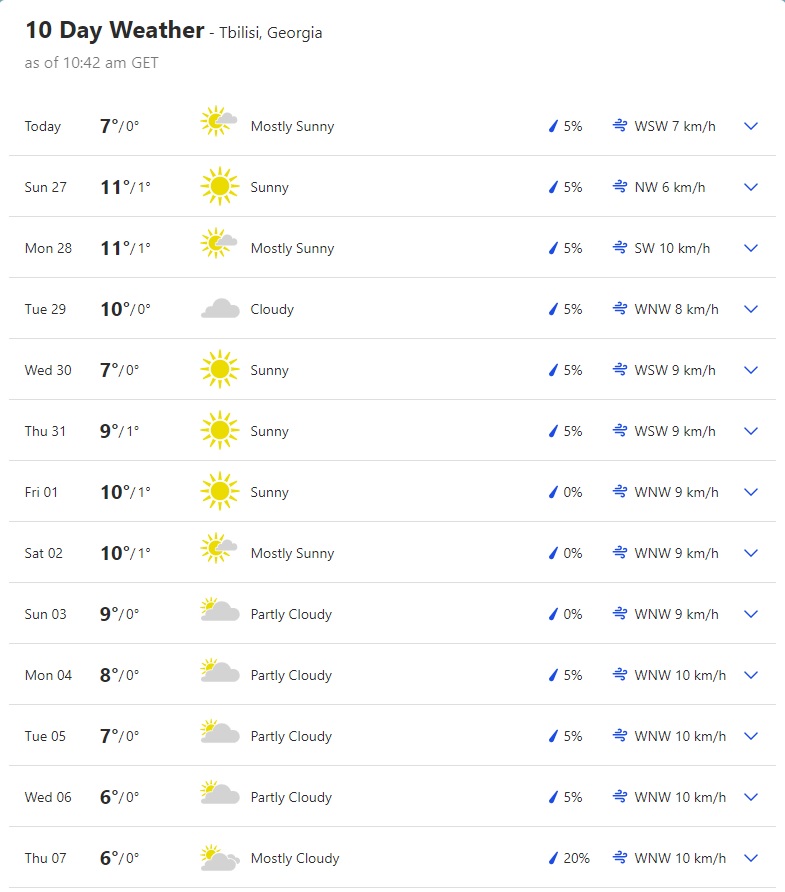Click the 10 Day Weather heading
Viewport: 785px width, 892px height.
[114, 30]
